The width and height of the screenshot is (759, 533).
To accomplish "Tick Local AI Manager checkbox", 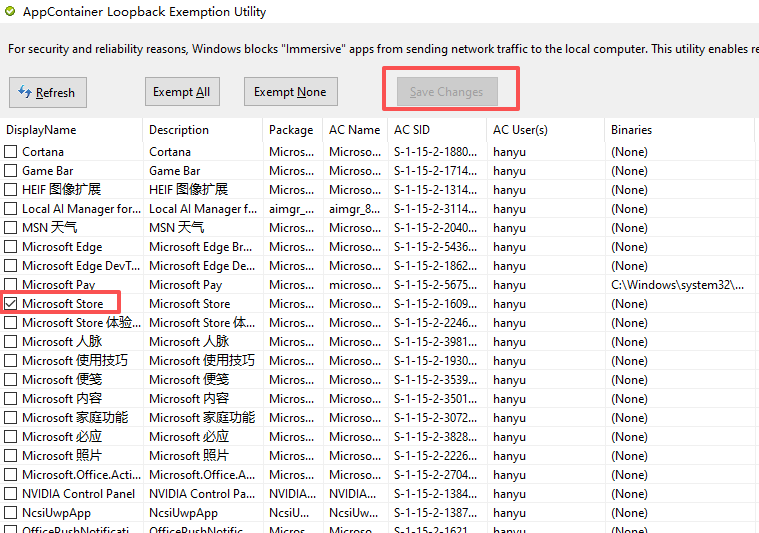I will 10,209.
